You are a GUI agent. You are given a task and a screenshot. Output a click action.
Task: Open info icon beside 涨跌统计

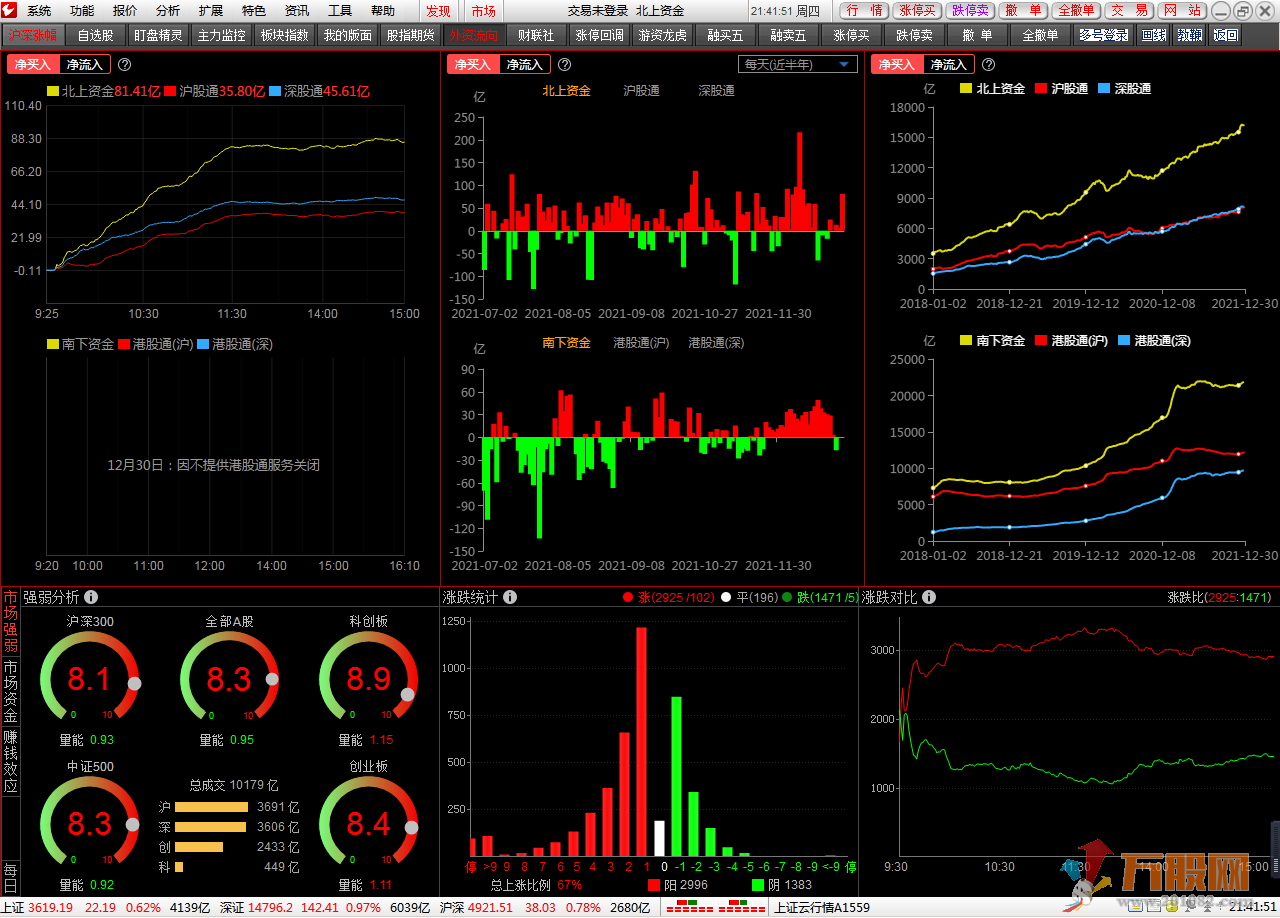tap(510, 597)
